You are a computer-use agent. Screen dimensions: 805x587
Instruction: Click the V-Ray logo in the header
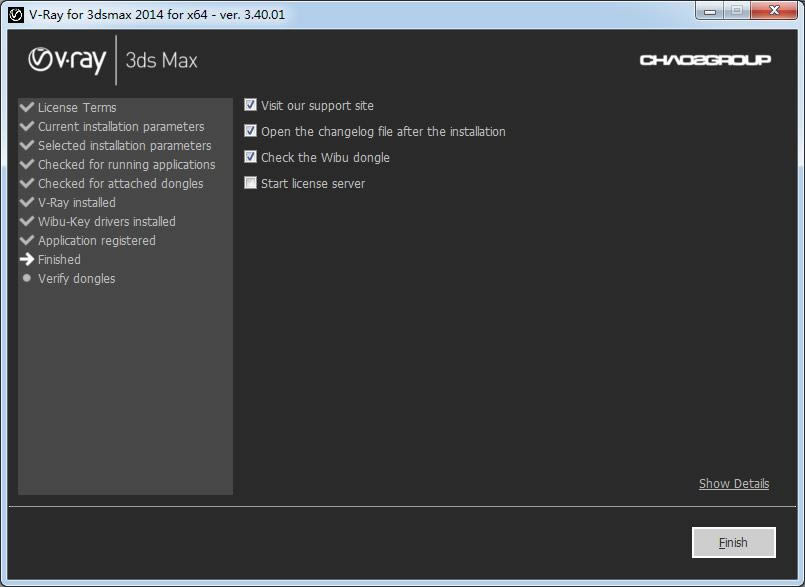pos(67,61)
